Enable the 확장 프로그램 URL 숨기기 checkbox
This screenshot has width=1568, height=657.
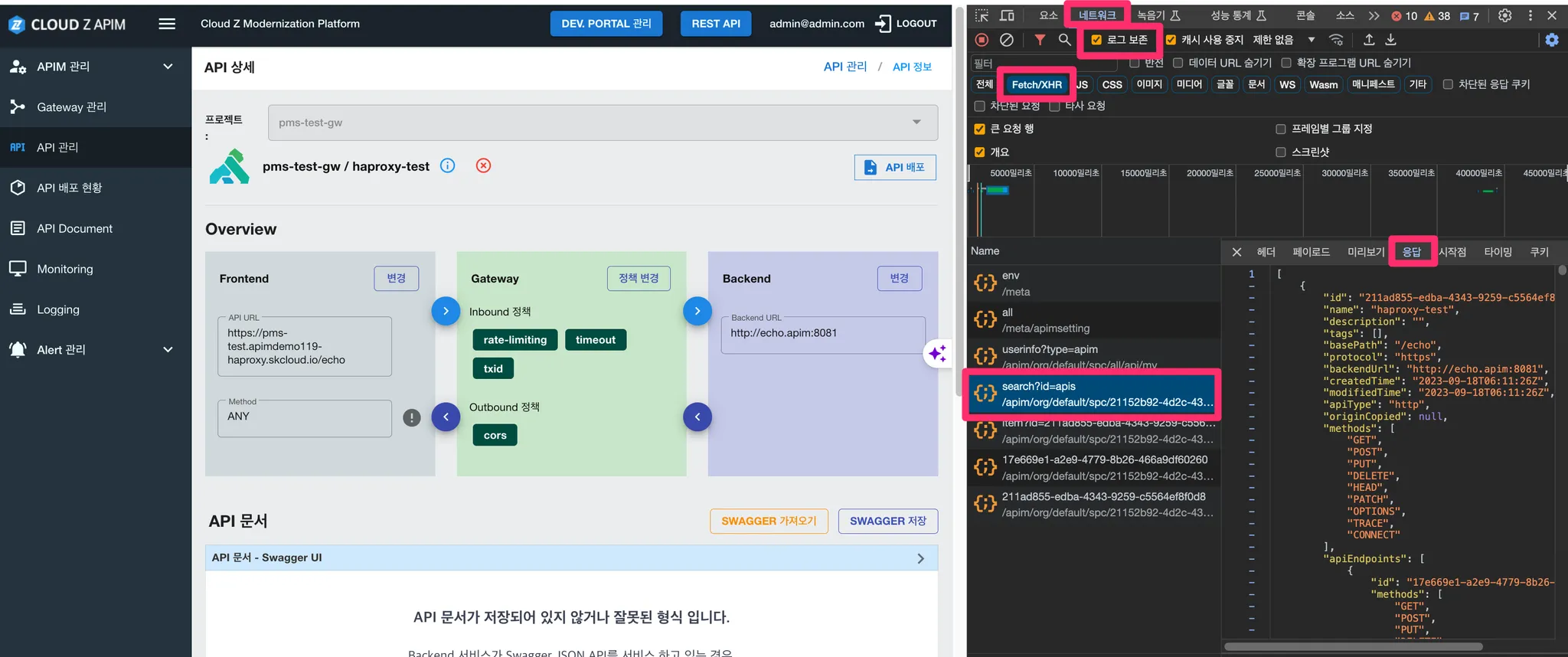(1286, 63)
